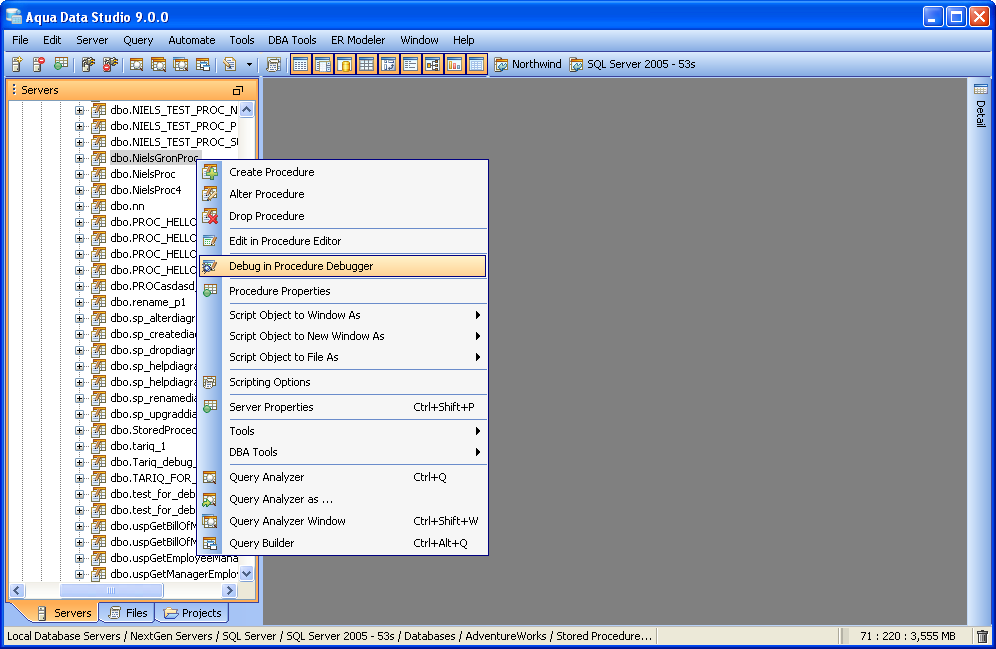Click the Scripting Options icon in context menu
Viewport: 996px width, 649px height.
[210, 382]
